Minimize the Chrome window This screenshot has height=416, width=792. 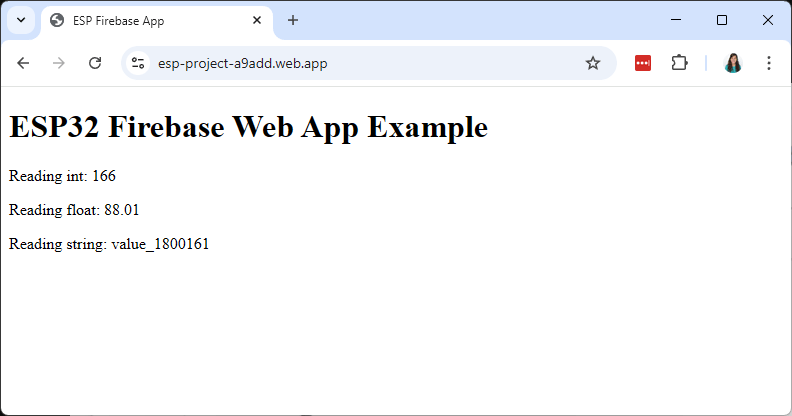click(x=676, y=20)
